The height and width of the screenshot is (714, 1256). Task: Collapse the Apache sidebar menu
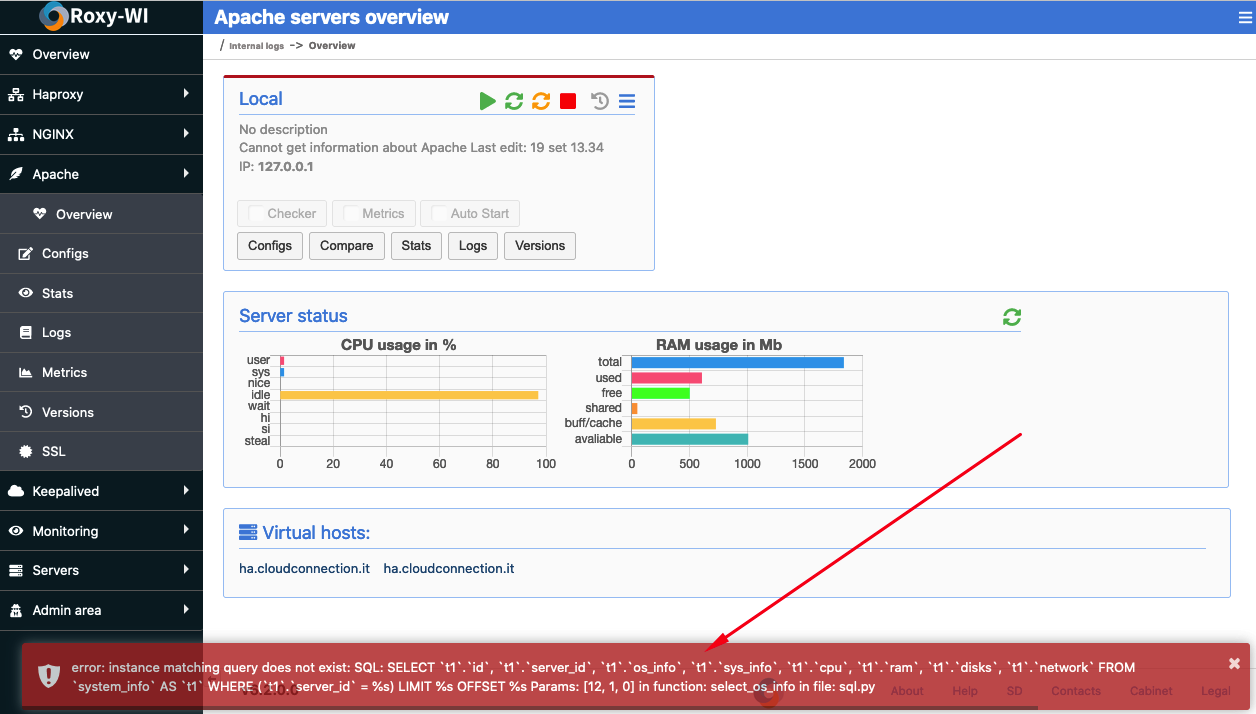coord(101,174)
